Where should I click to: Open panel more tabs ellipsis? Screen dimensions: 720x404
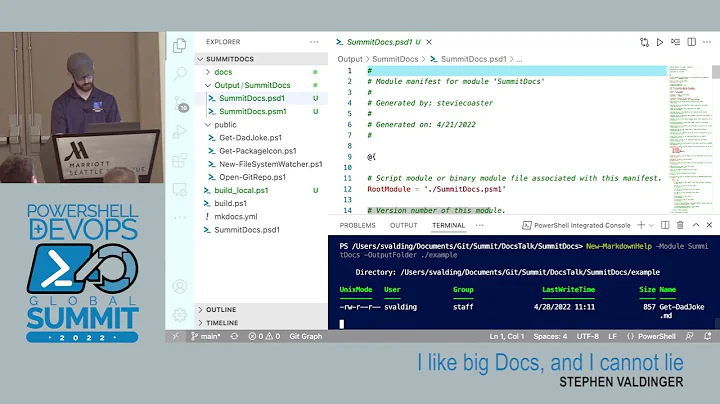pos(480,225)
